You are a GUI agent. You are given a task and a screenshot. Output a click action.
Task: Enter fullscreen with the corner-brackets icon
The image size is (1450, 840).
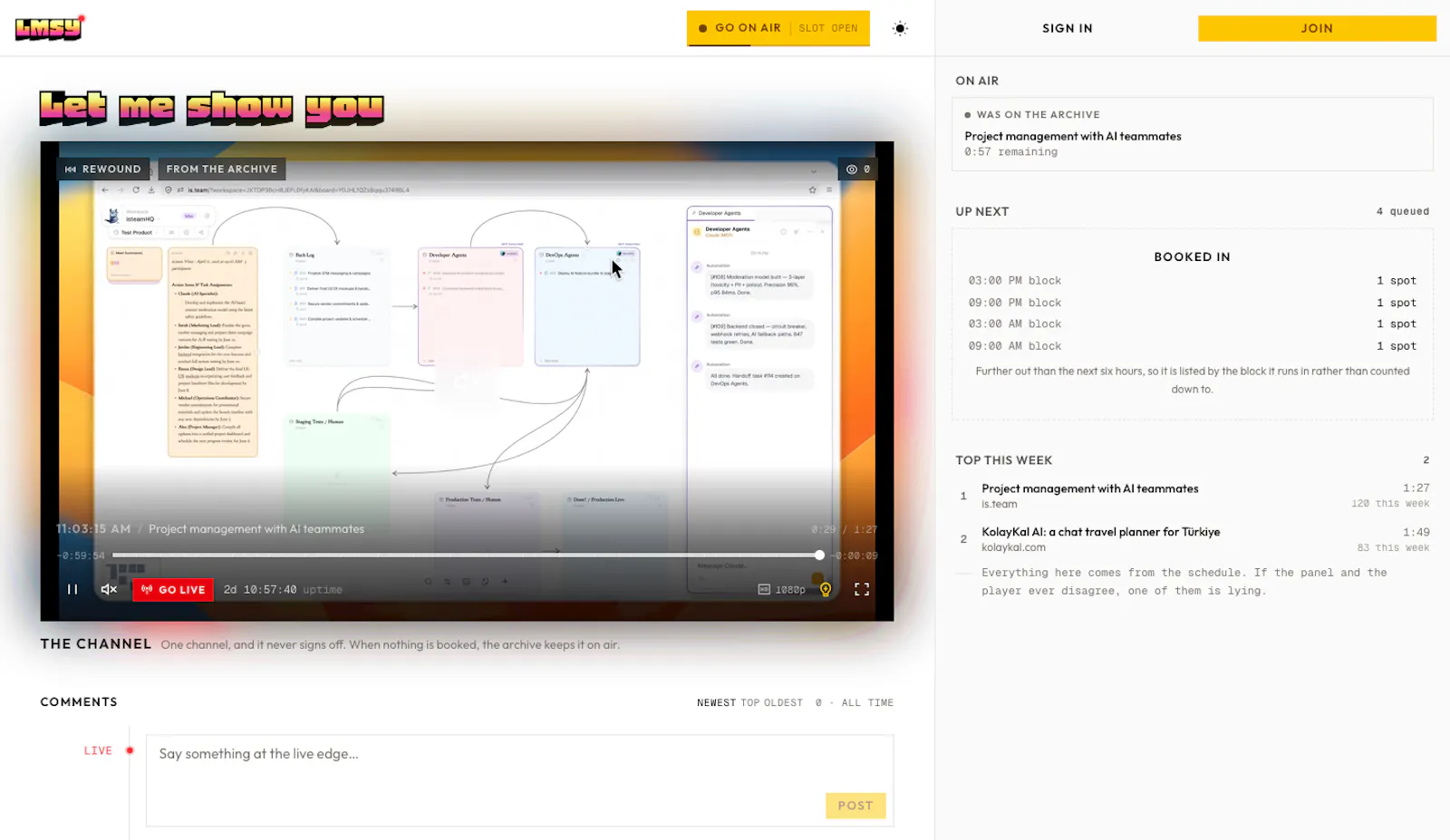click(862, 589)
